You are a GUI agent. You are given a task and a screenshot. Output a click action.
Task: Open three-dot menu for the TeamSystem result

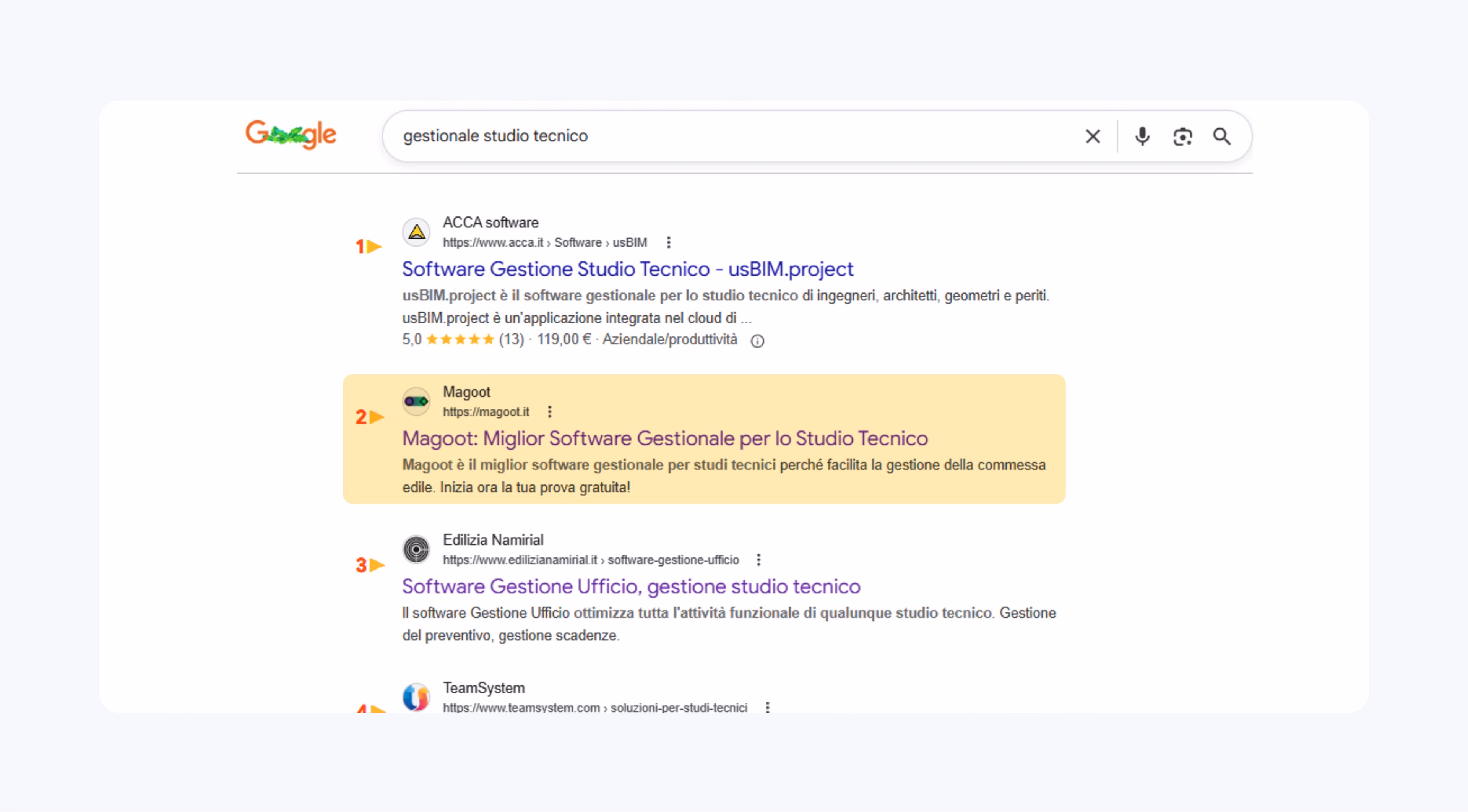click(768, 707)
